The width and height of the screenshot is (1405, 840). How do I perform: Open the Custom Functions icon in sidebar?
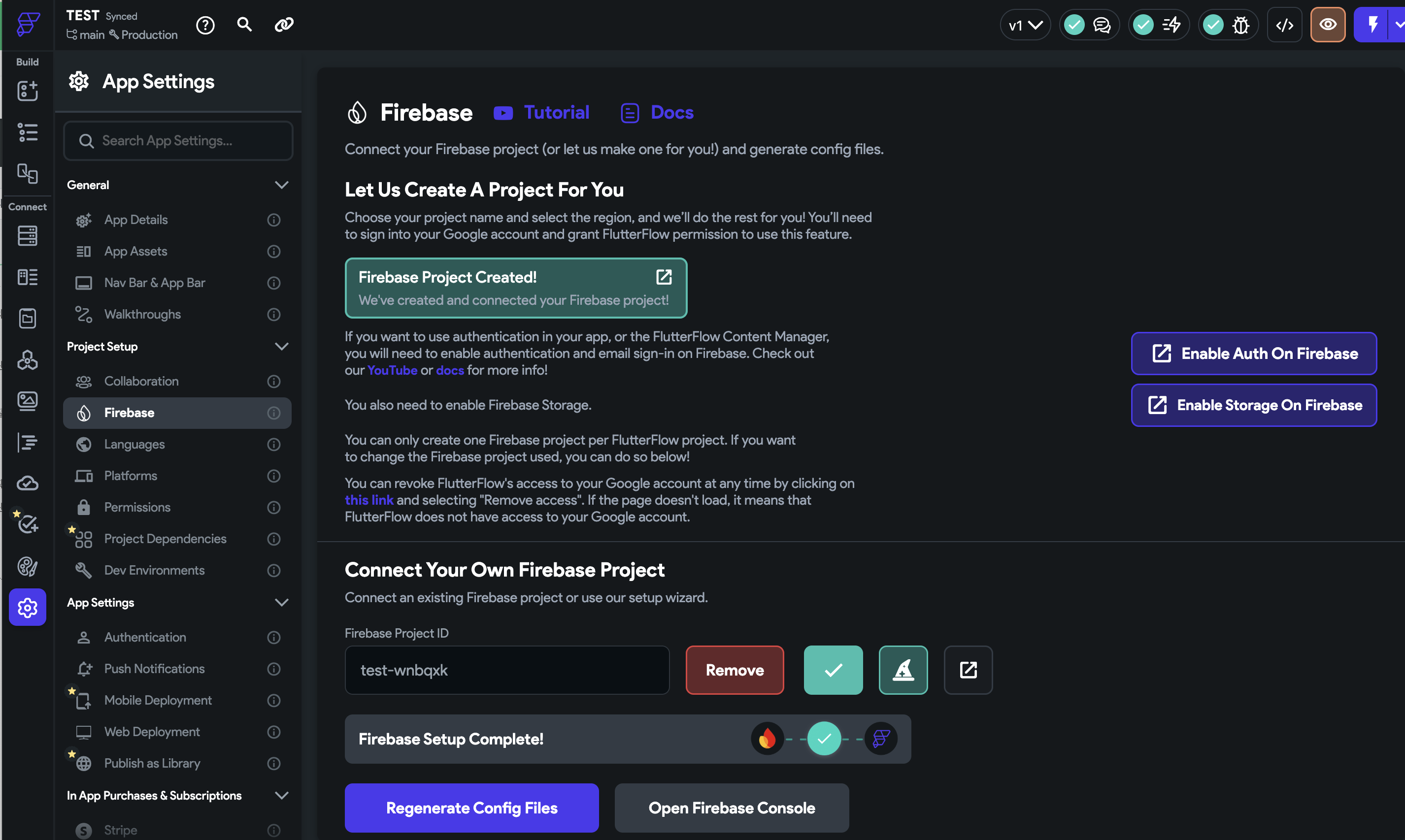[27, 442]
